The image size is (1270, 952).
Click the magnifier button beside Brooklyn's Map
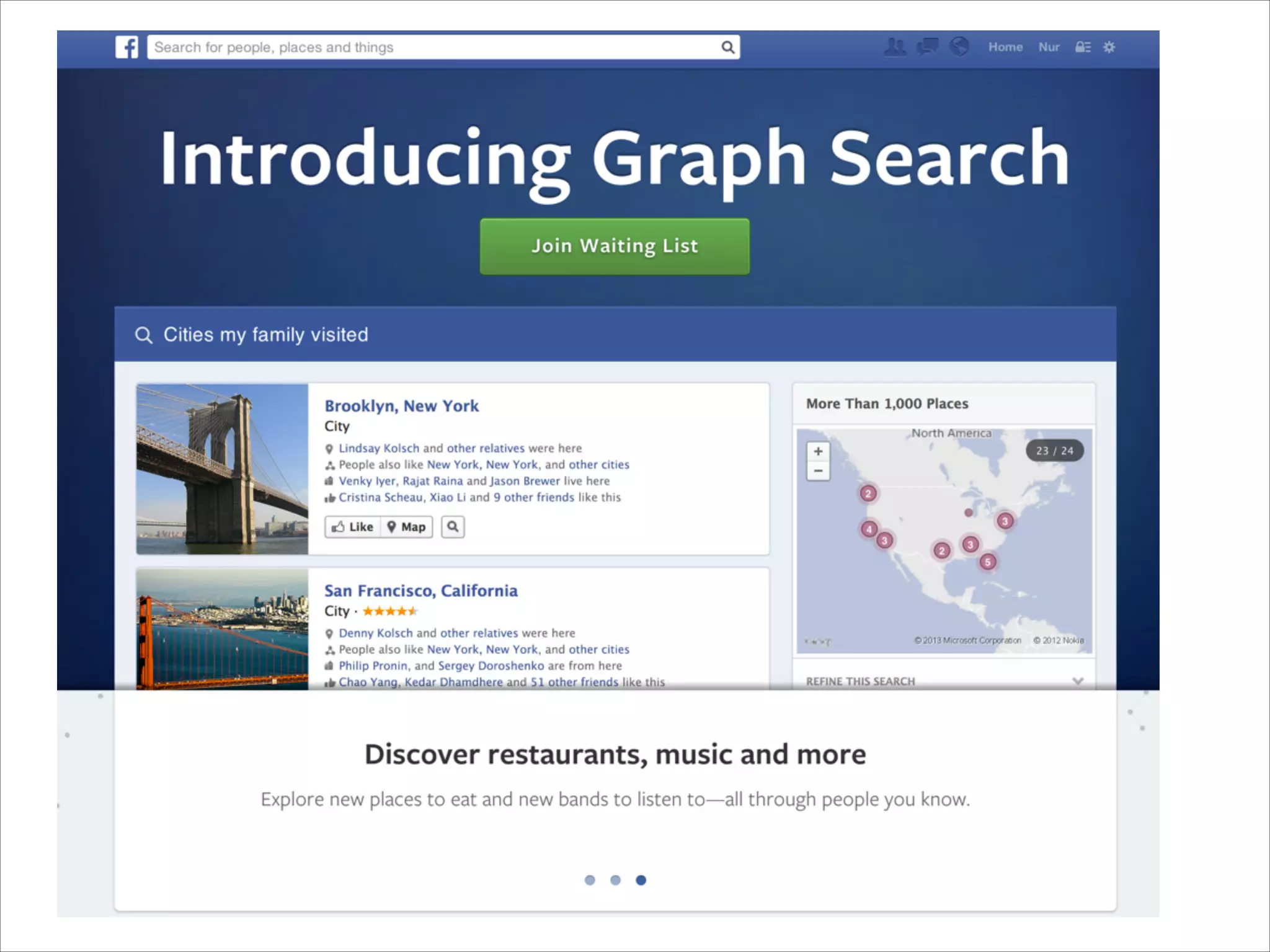click(x=453, y=527)
